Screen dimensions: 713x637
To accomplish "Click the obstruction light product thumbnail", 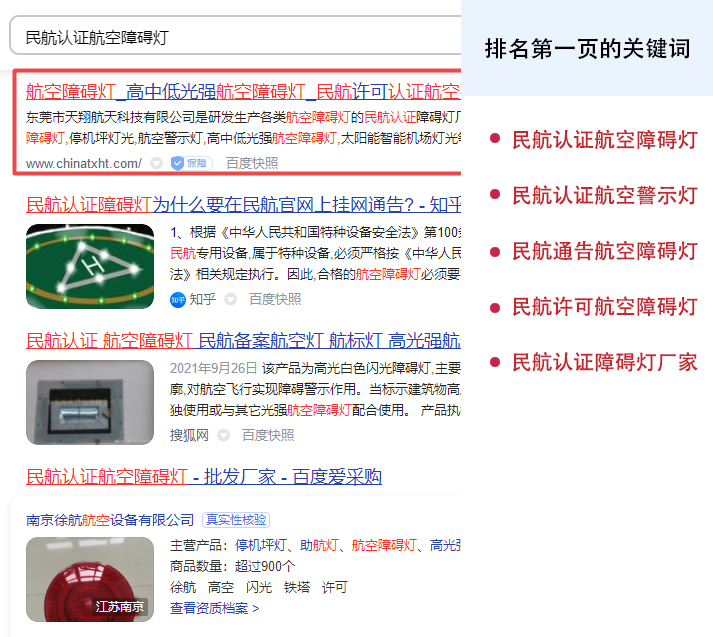I will pyautogui.click(x=90, y=402).
